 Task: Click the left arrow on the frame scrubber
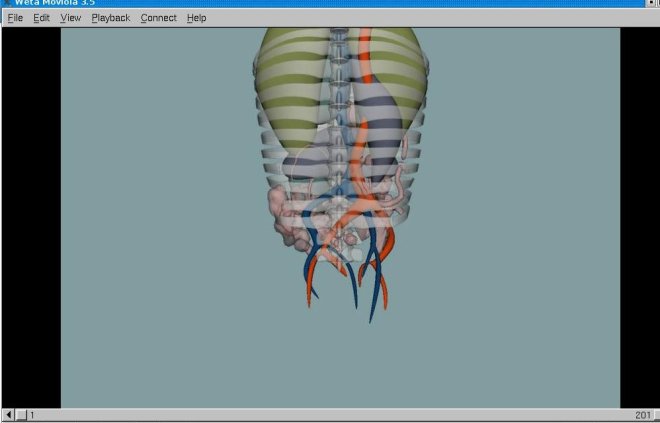[x=9, y=414]
